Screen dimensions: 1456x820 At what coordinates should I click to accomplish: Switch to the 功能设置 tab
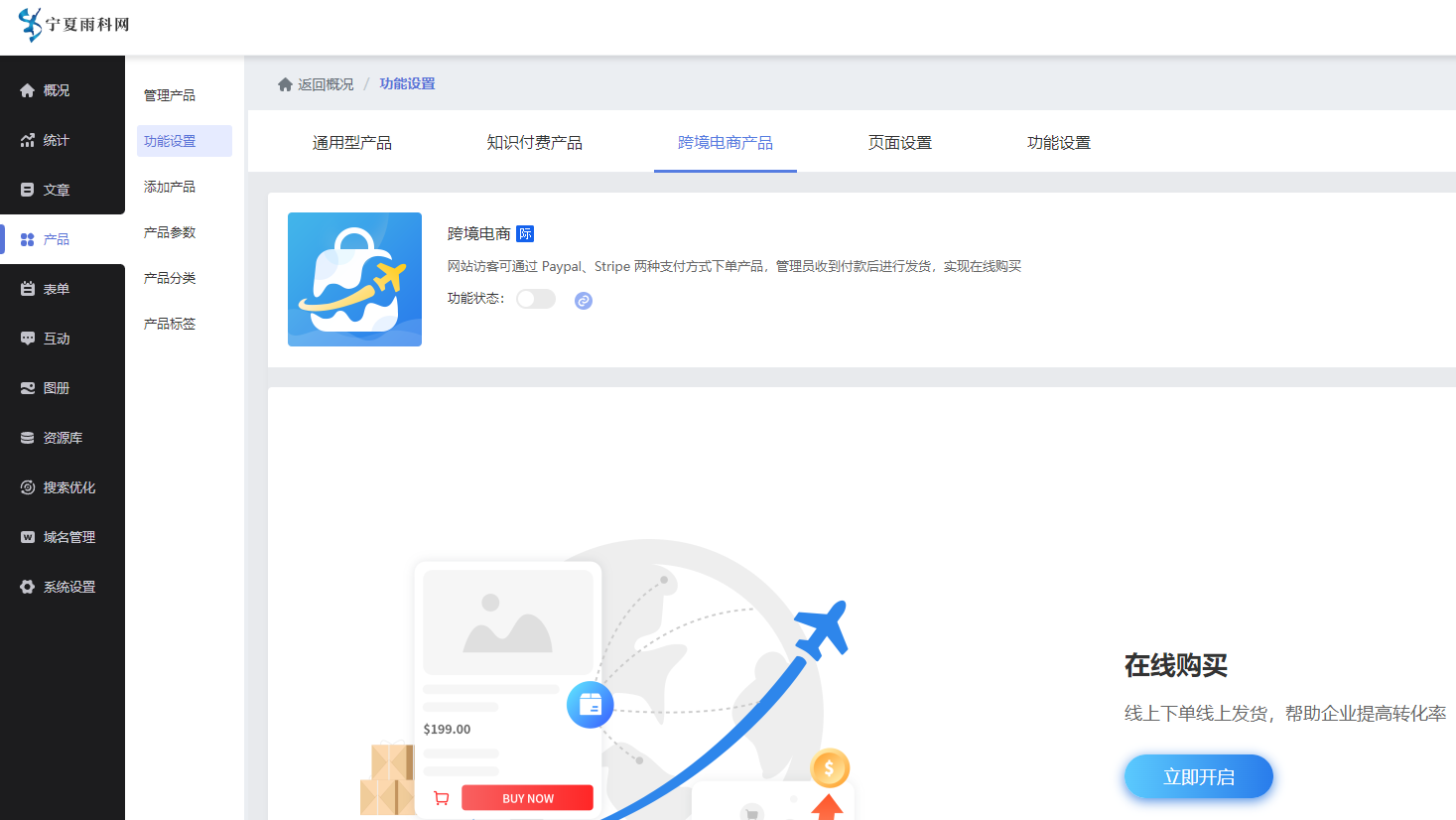(x=1059, y=143)
